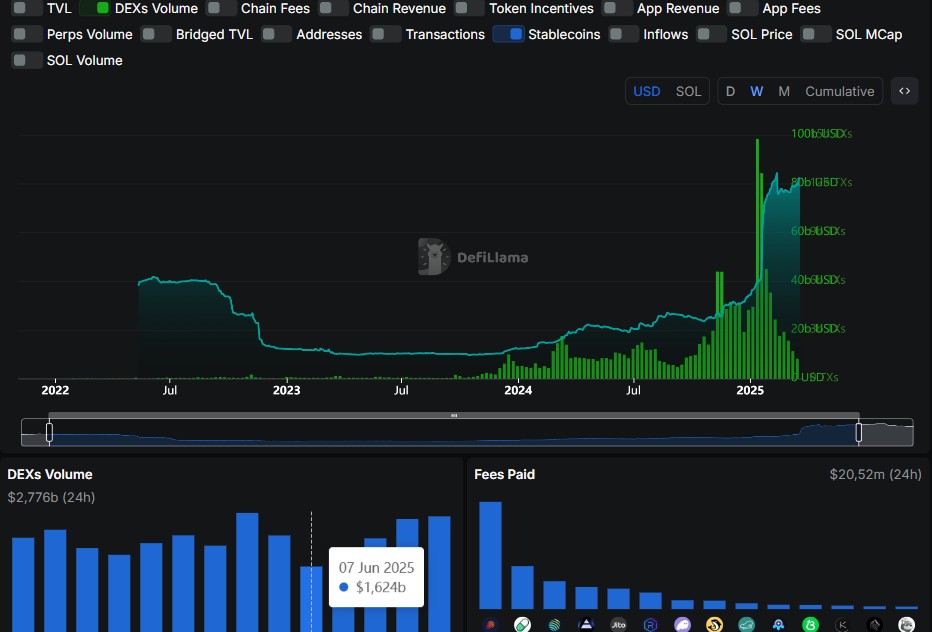Select USD denomination
The image size is (932, 632).
[x=647, y=91]
